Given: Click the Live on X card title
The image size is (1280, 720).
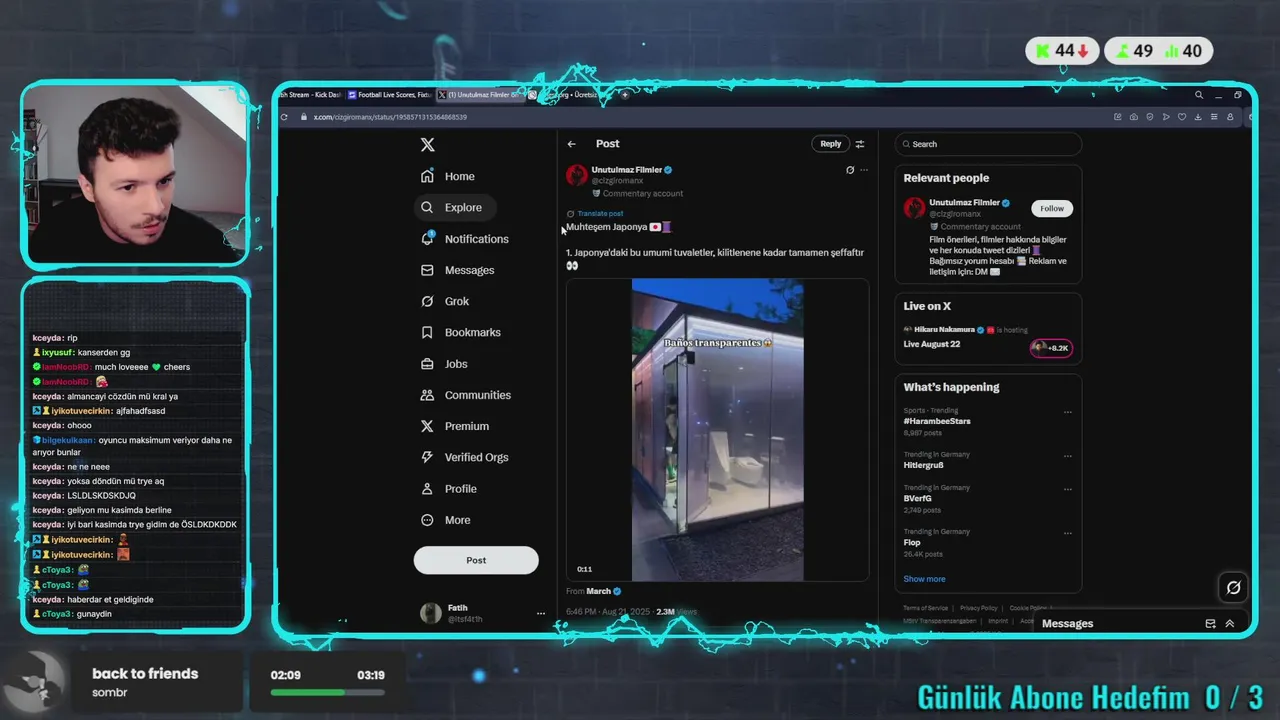Looking at the screenshot, I should pyautogui.click(x=927, y=306).
